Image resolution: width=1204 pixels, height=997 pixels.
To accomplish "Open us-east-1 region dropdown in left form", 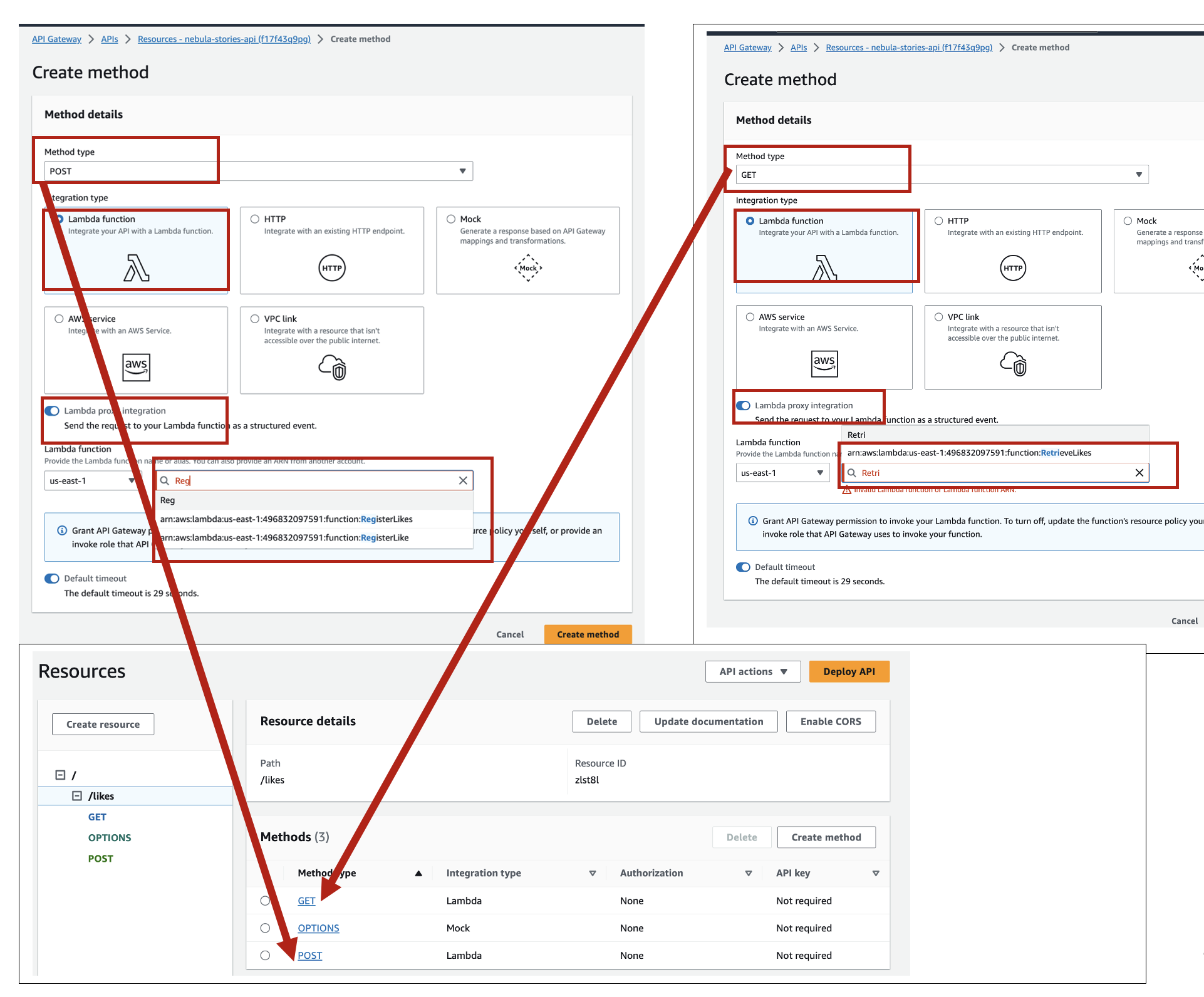I will pyautogui.click(x=92, y=481).
